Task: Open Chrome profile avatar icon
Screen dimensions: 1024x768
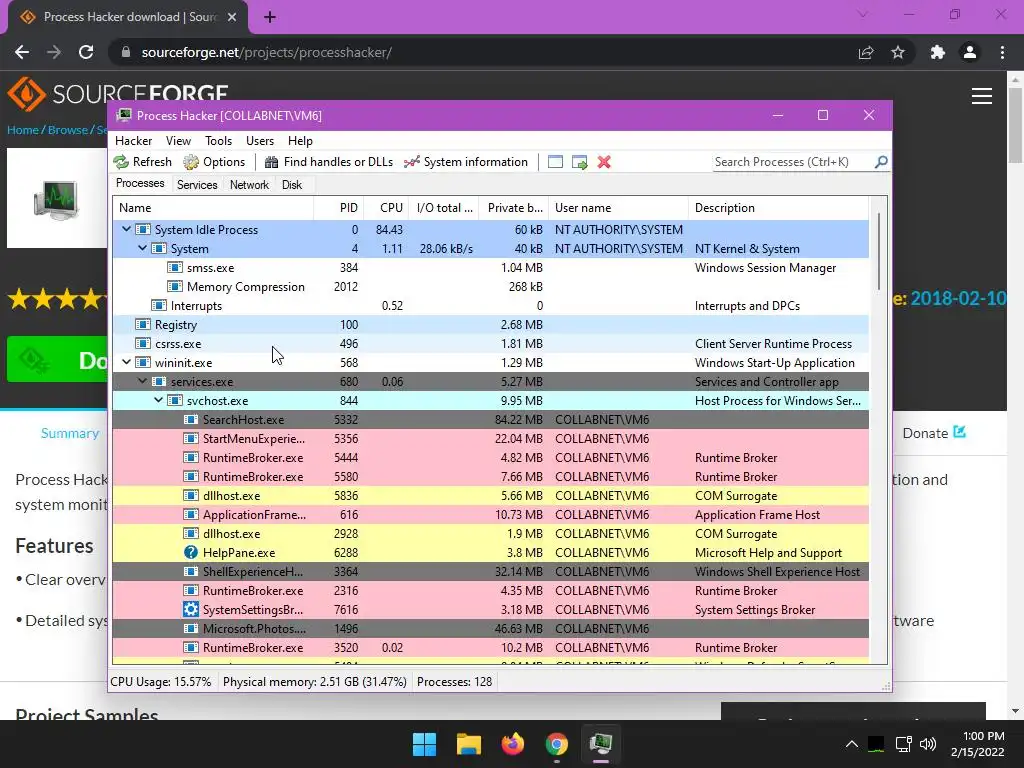Action: [970, 52]
